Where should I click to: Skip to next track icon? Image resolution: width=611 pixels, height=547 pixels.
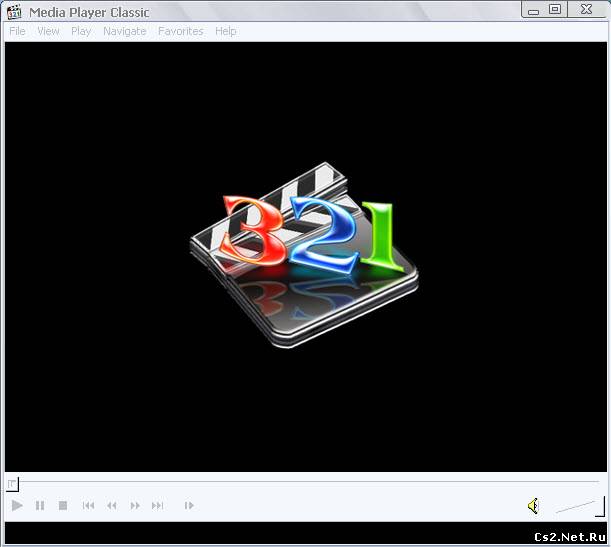[157, 505]
